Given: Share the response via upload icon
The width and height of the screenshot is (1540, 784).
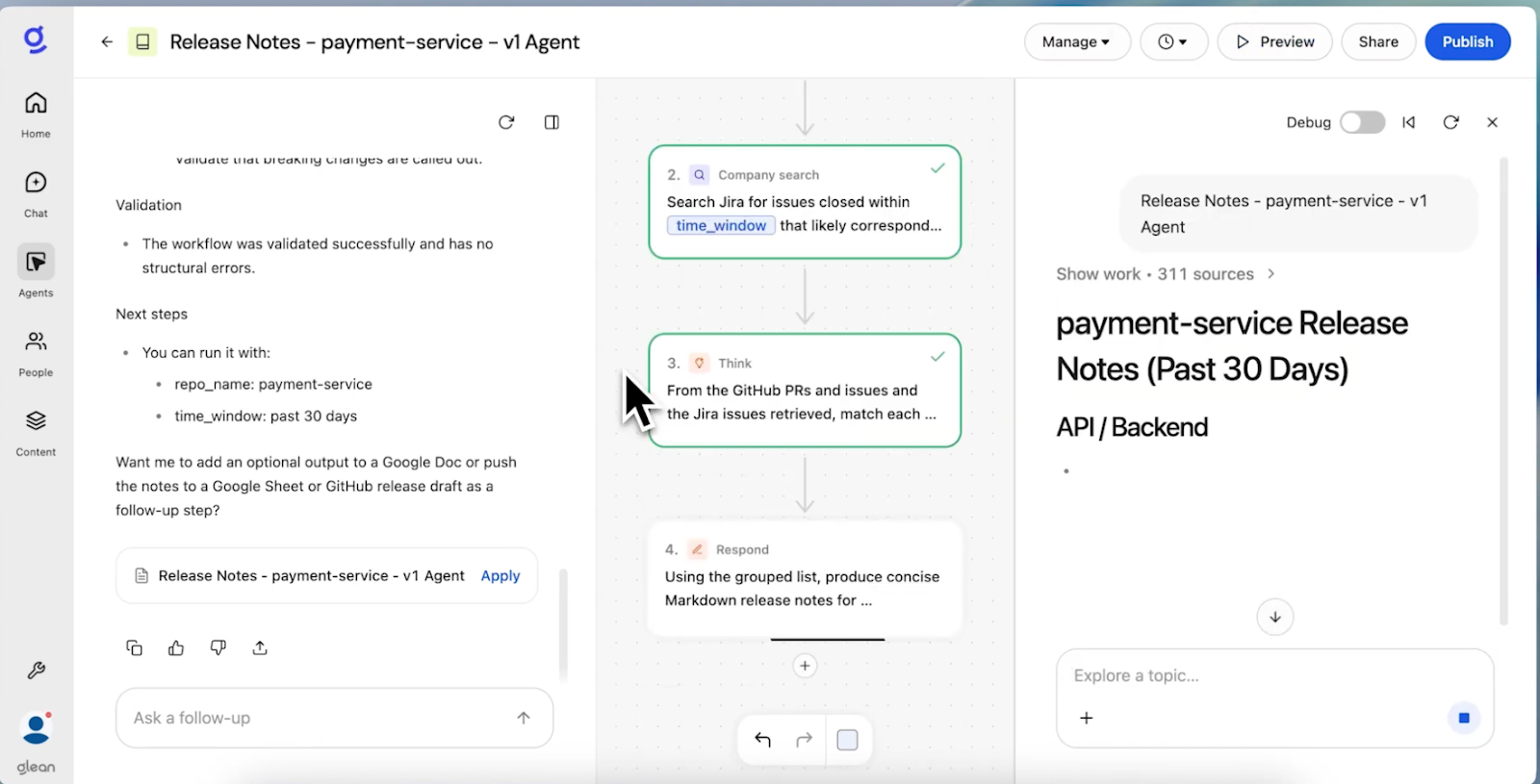Looking at the screenshot, I should (x=260, y=648).
